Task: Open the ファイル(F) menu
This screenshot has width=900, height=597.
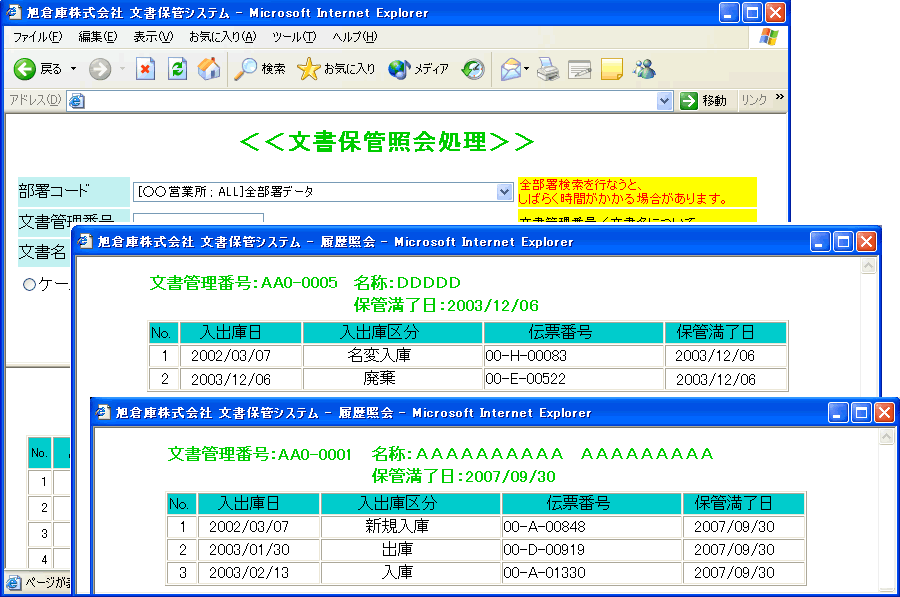Action: tap(38, 37)
